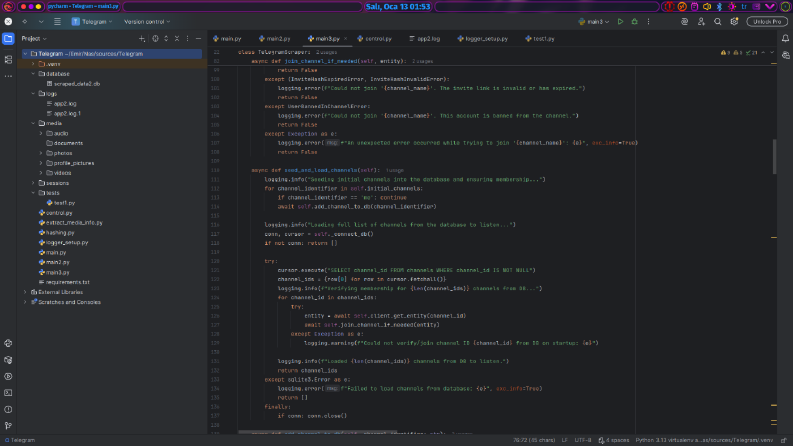Open Project view mode dropdown
This screenshot has height=446, width=793.
point(34,39)
